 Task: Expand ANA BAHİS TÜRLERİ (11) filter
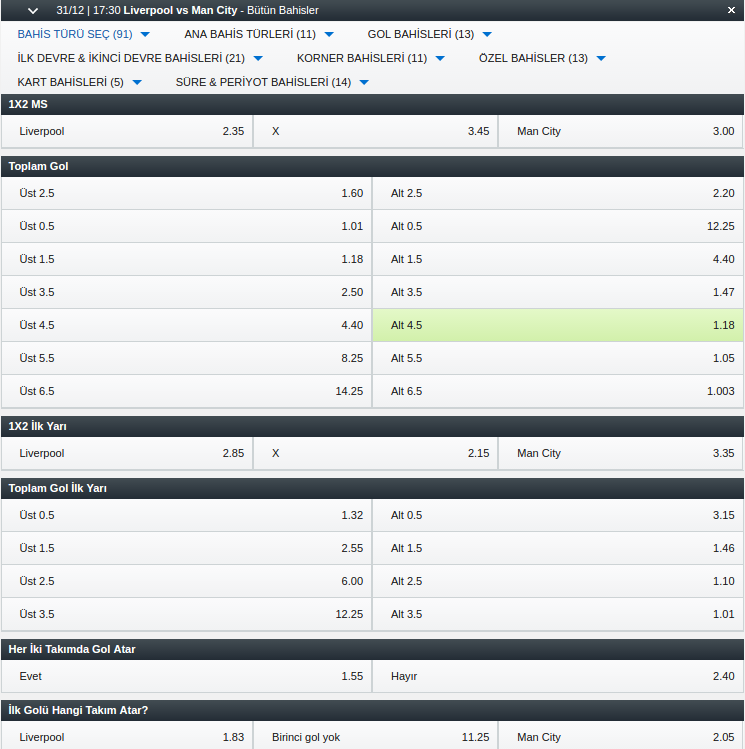pos(259,34)
